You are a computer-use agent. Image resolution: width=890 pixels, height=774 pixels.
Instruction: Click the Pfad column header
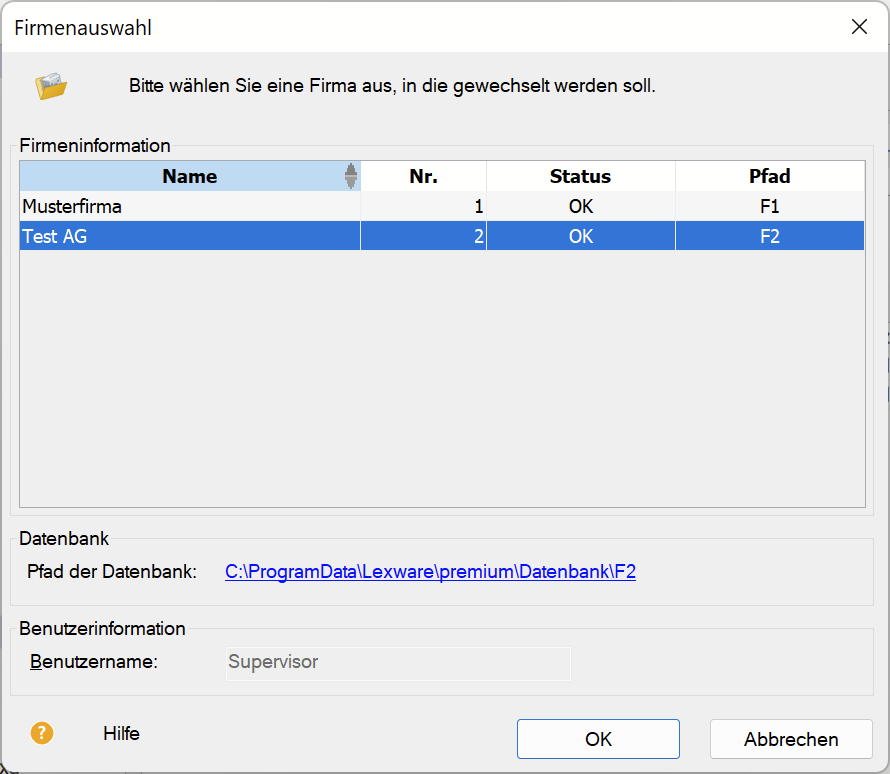click(x=769, y=176)
